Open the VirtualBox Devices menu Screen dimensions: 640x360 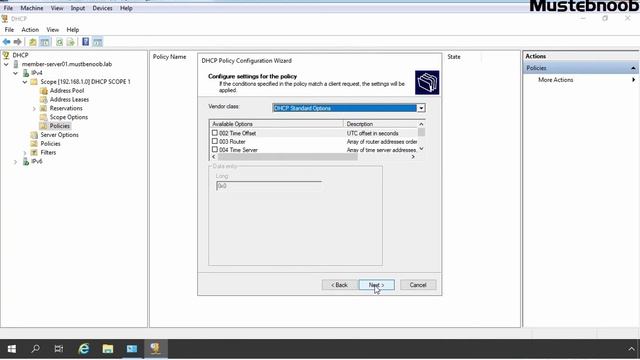[x=102, y=8]
